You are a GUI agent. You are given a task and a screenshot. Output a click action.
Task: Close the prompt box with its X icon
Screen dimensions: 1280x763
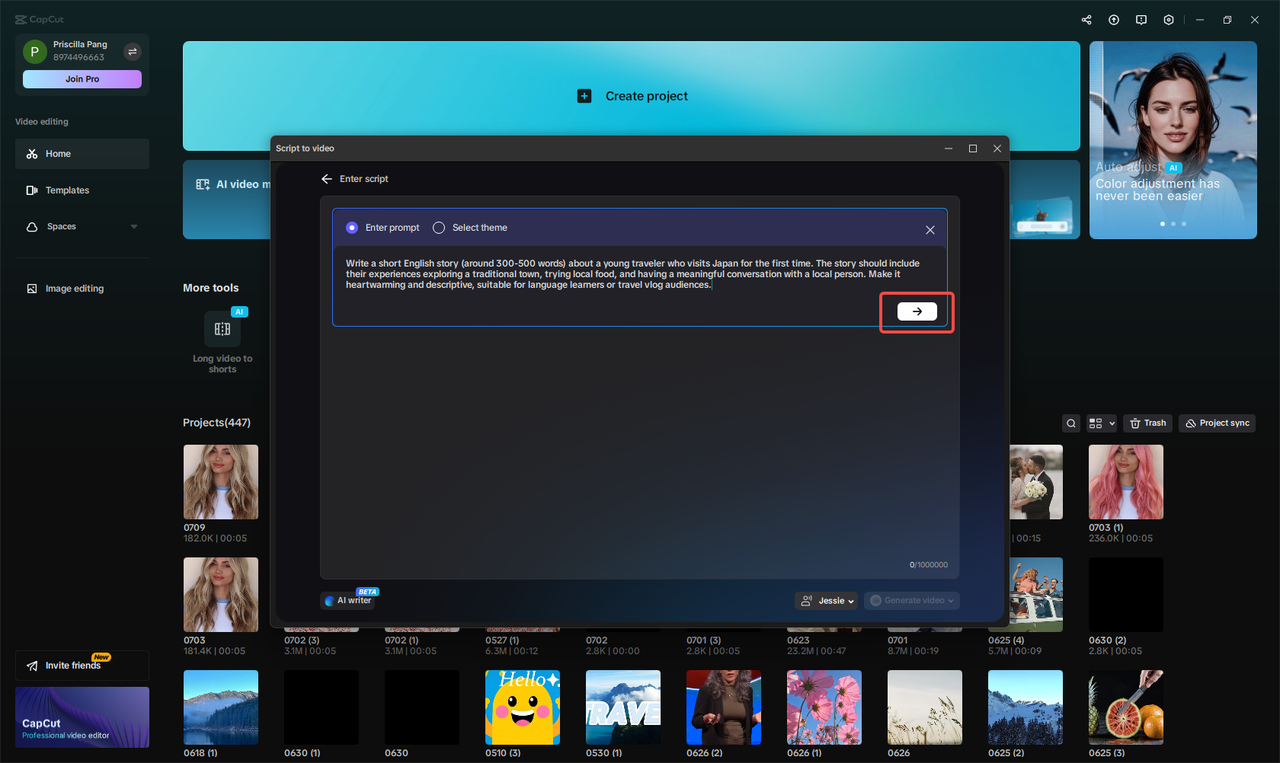930,230
